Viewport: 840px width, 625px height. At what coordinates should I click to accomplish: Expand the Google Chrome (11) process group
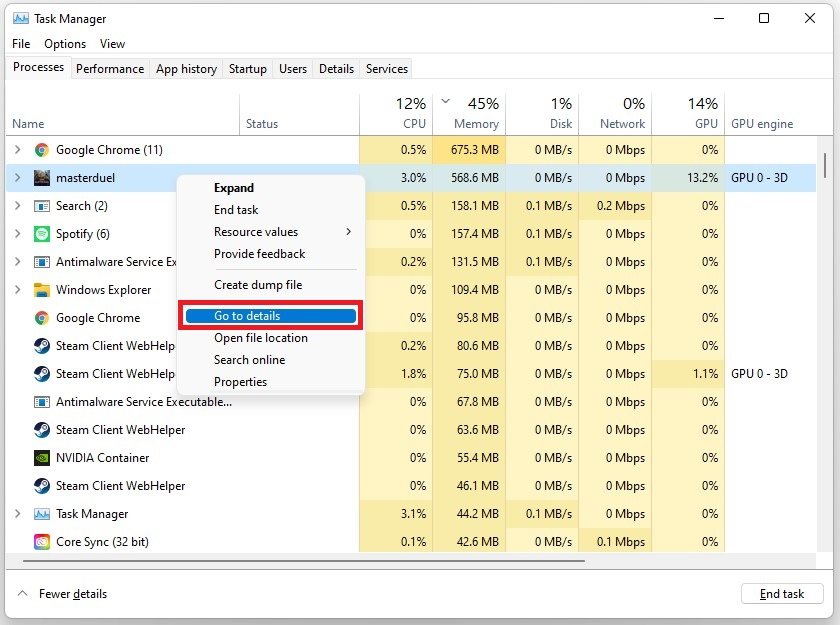coord(16,150)
